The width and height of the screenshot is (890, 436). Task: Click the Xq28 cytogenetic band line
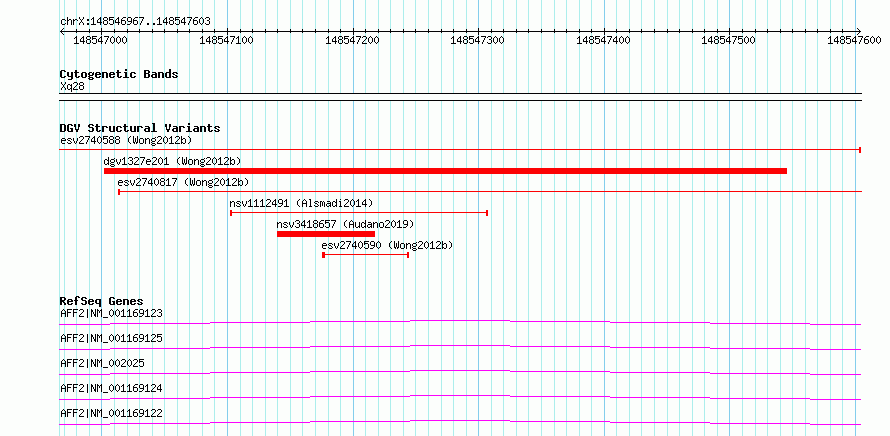[460, 97]
